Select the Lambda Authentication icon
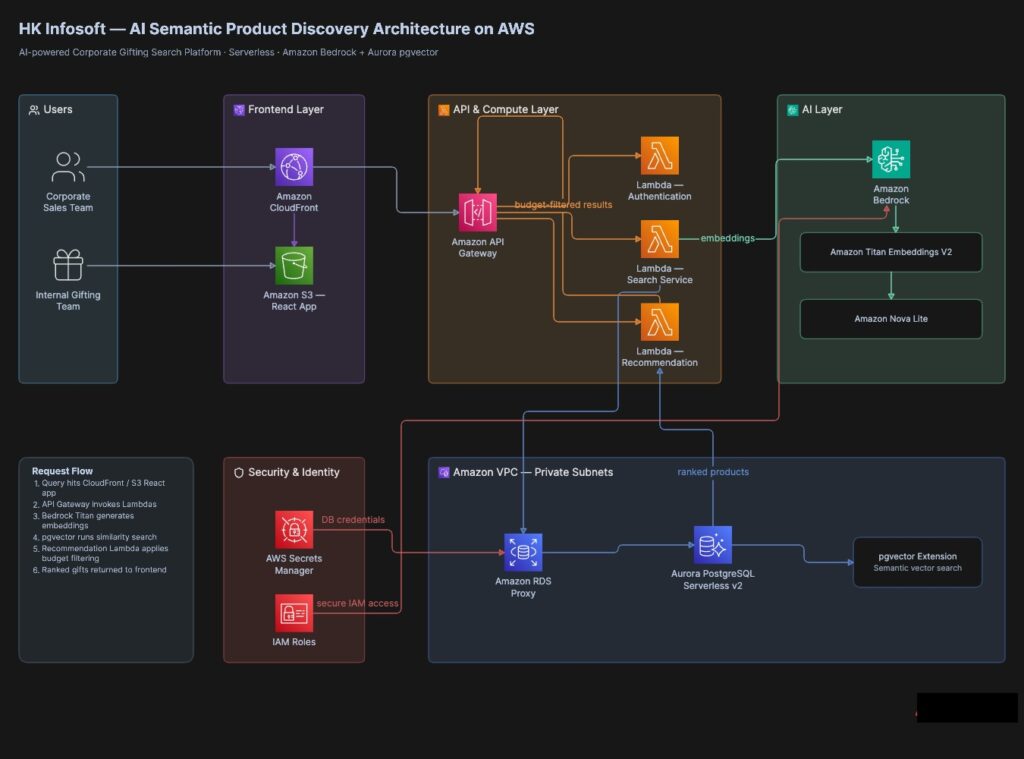Image resolution: width=1024 pixels, height=759 pixels. [660, 155]
